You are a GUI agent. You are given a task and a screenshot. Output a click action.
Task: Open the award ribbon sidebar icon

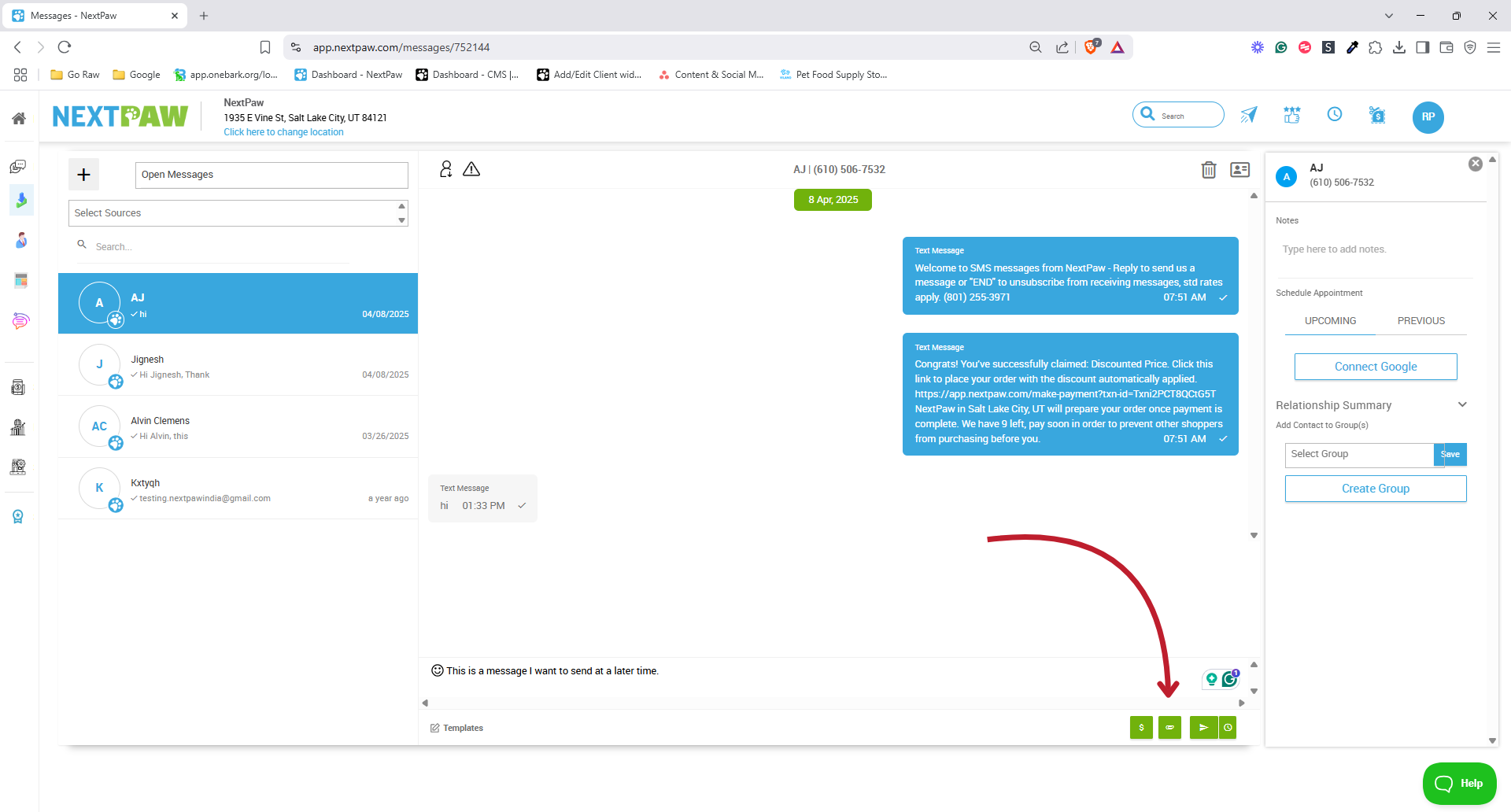[18, 516]
